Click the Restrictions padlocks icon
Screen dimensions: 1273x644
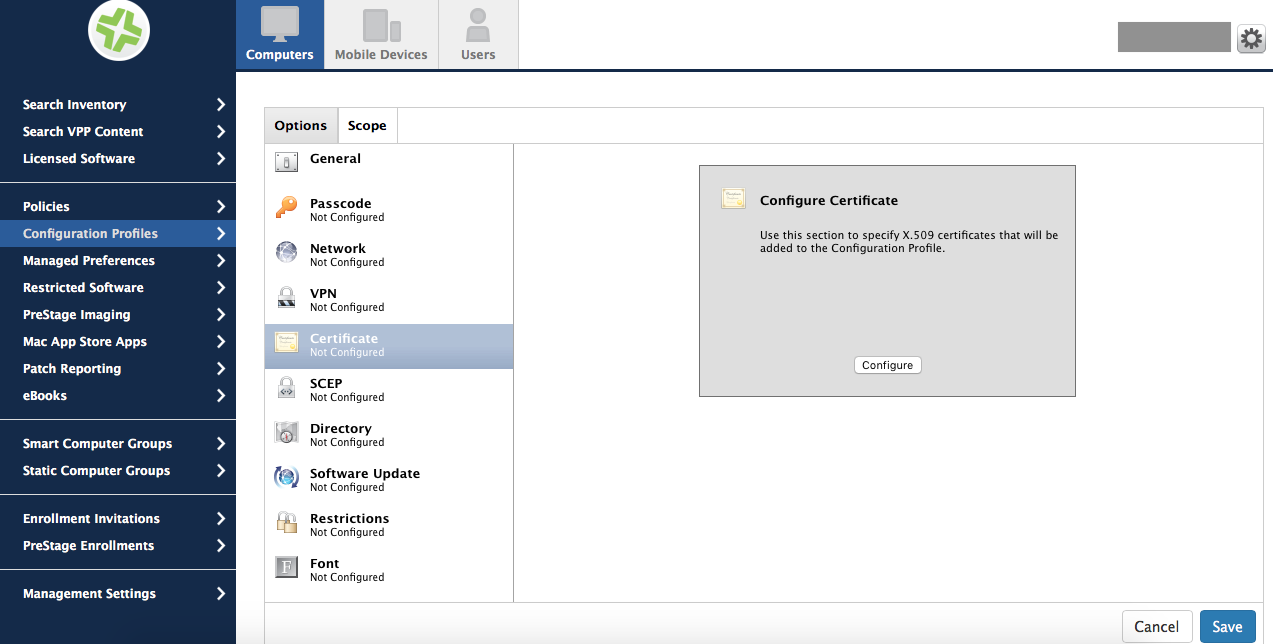[x=287, y=522]
